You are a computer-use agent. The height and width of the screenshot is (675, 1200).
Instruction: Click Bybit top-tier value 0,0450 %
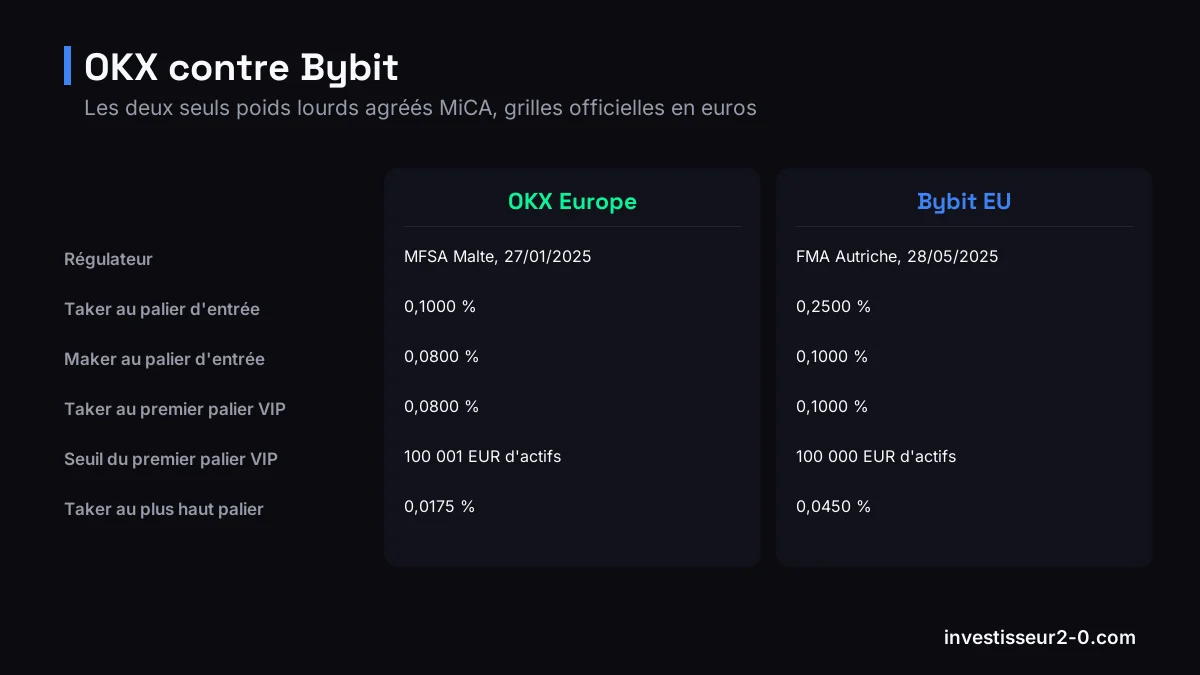pos(833,507)
